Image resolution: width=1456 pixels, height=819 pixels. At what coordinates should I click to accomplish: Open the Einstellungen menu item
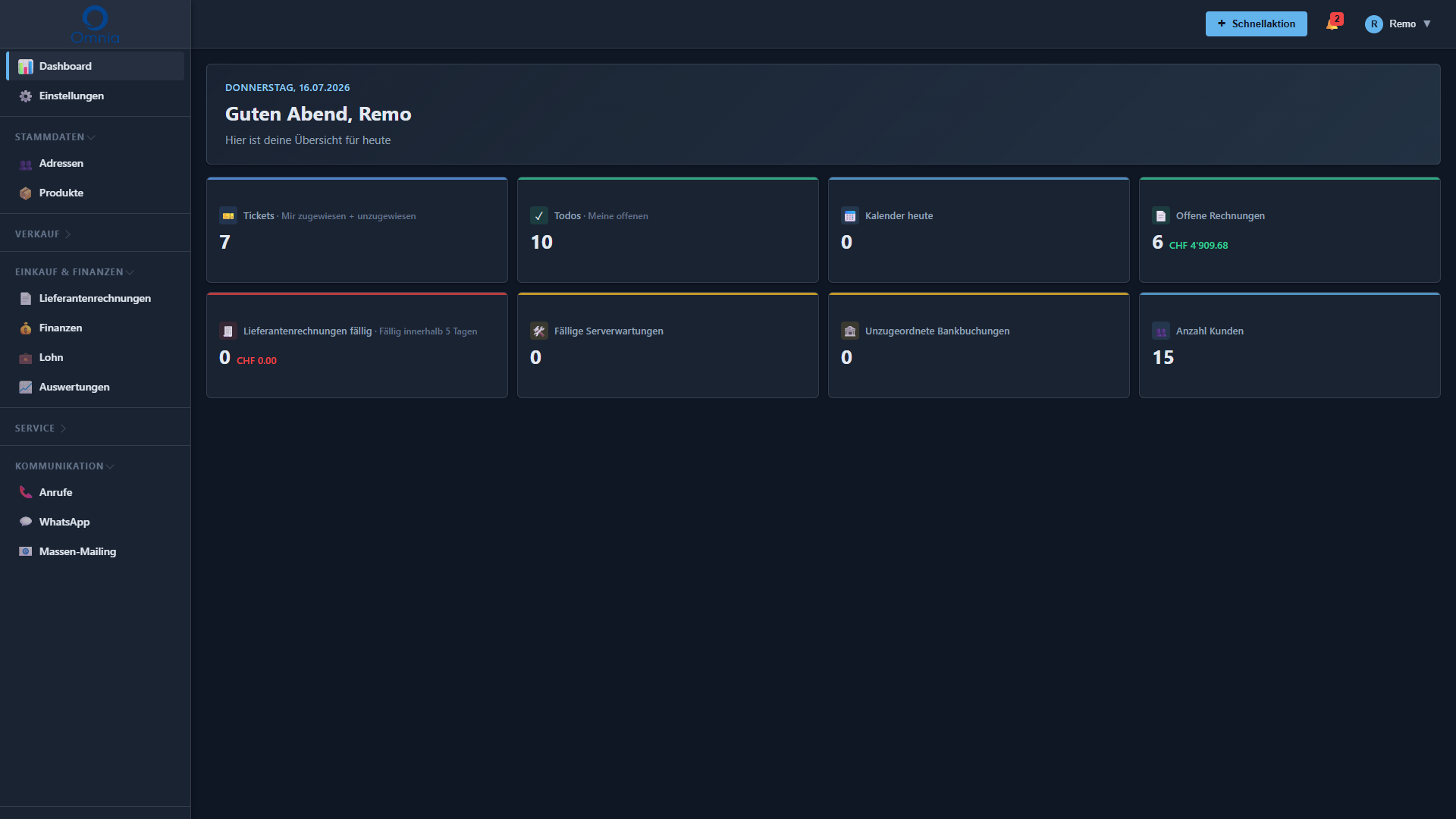[x=96, y=96]
